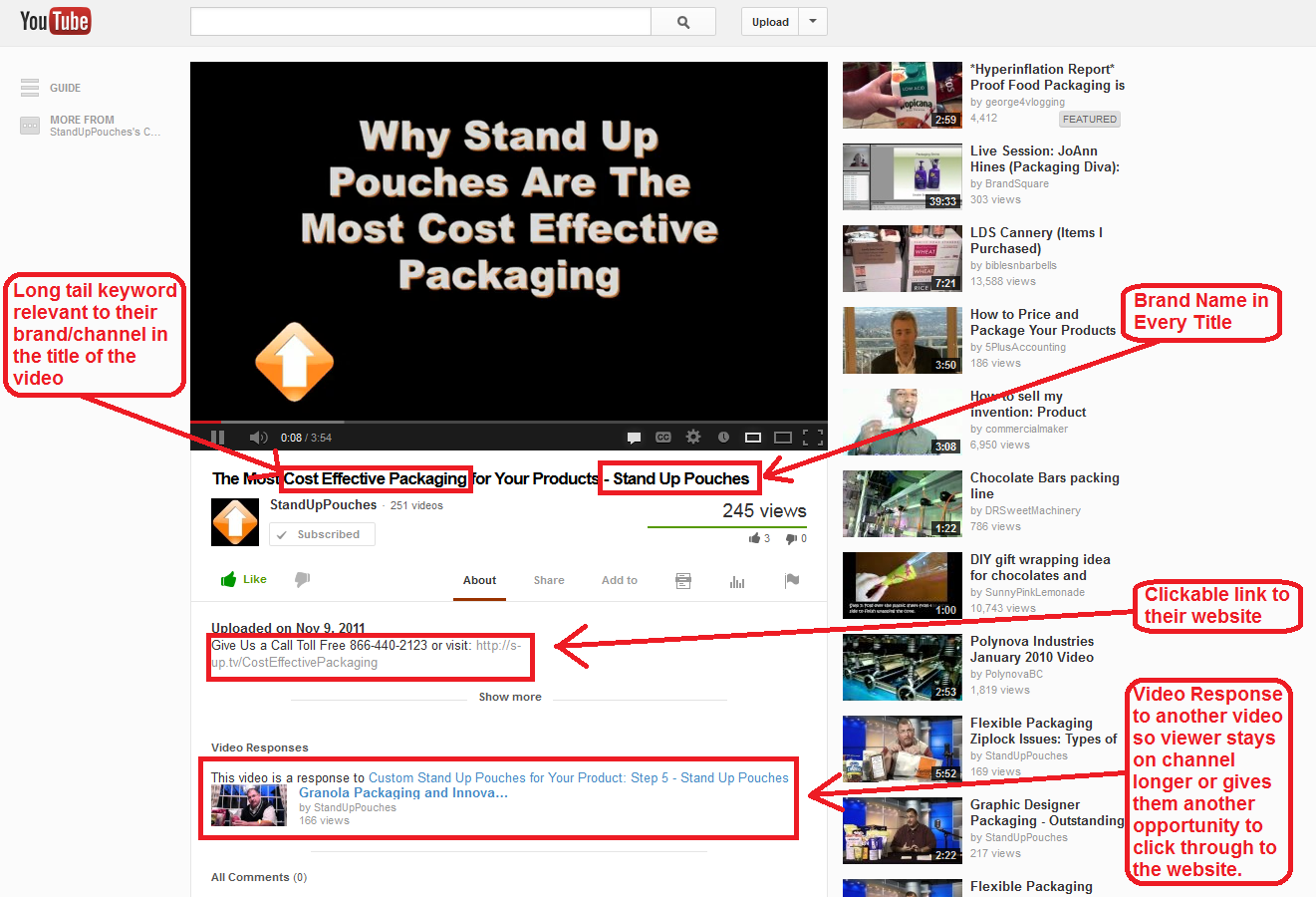
Task: Toggle closed captions CC button
Action: point(663,438)
